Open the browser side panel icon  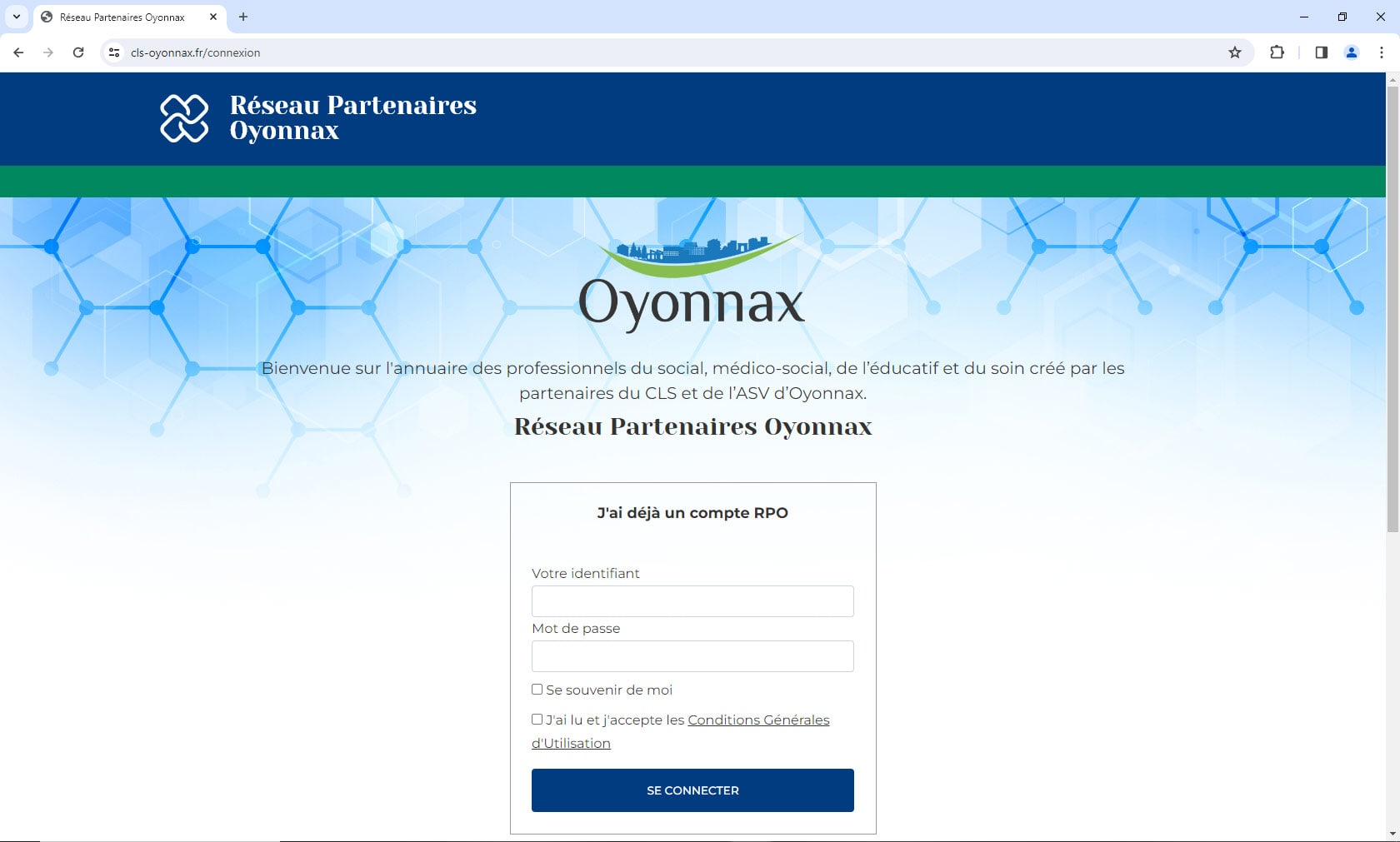click(x=1321, y=52)
